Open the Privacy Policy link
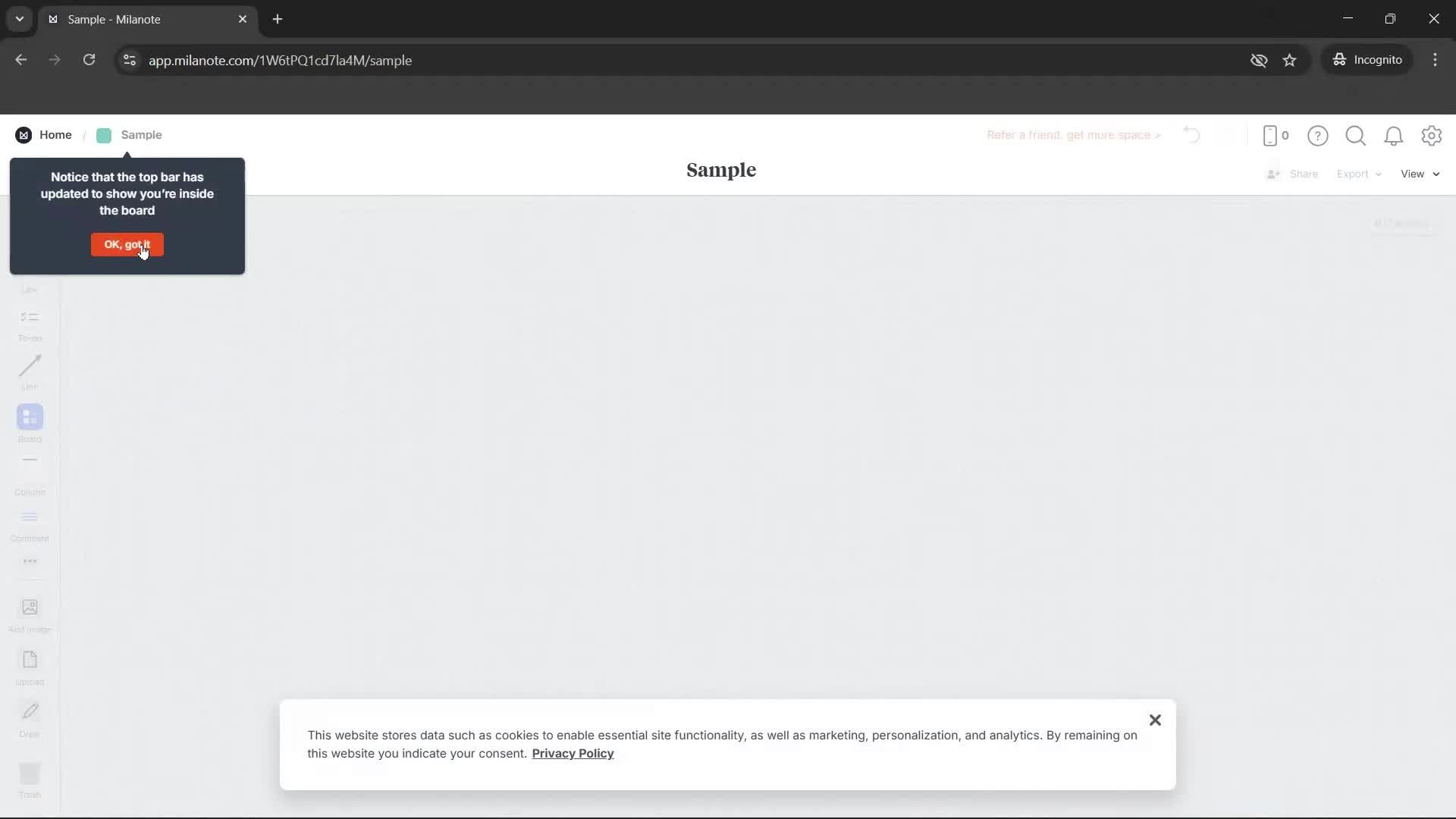The width and height of the screenshot is (1456, 819). tap(573, 754)
